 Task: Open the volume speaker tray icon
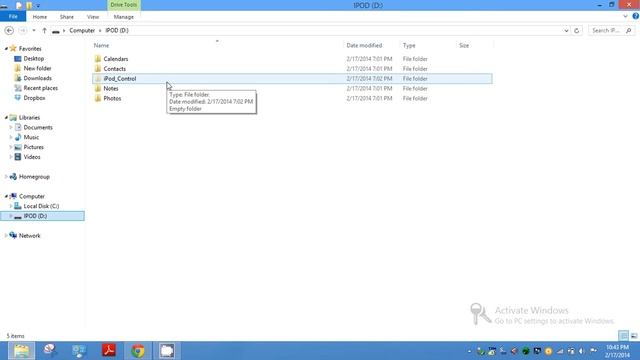point(582,351)
